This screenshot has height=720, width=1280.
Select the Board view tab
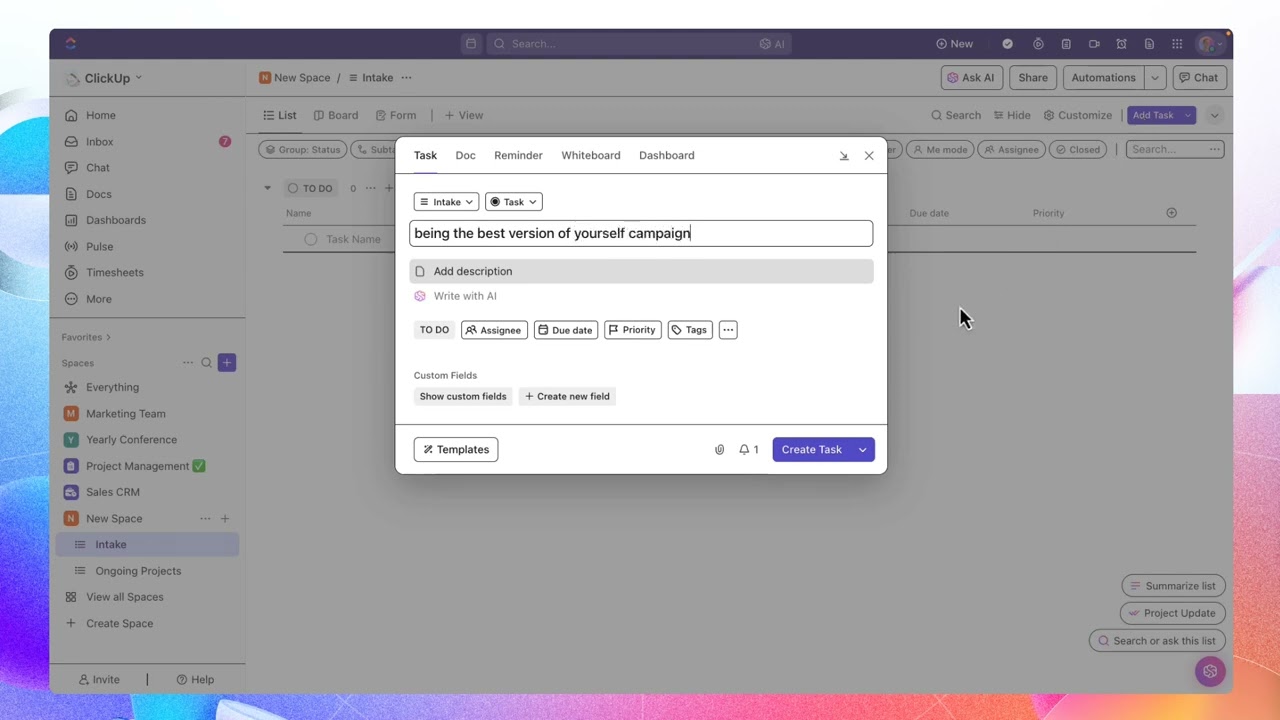click(x=336, y=116)
